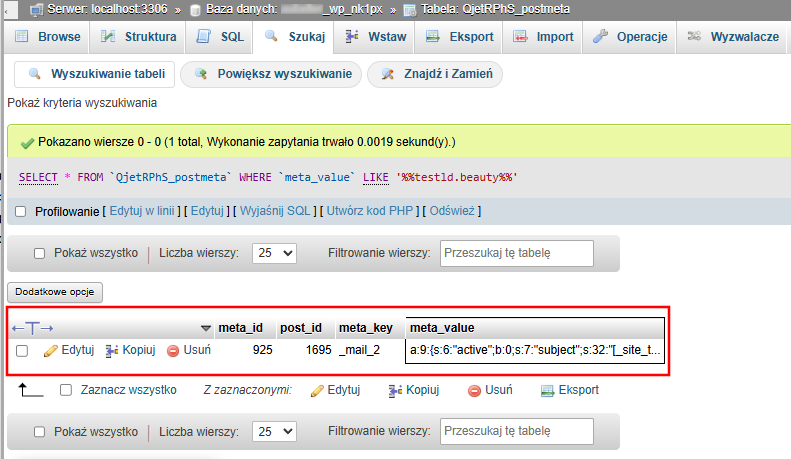
Task: Click the full texts toggle arrows icon
Action: [32, 328]
